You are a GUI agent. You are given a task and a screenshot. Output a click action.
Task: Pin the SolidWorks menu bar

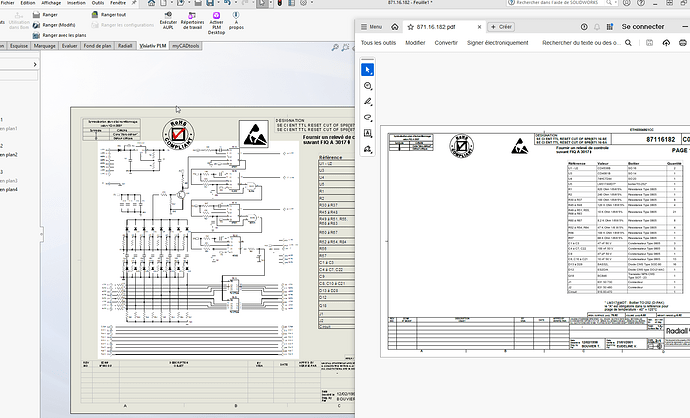point(134,3)
